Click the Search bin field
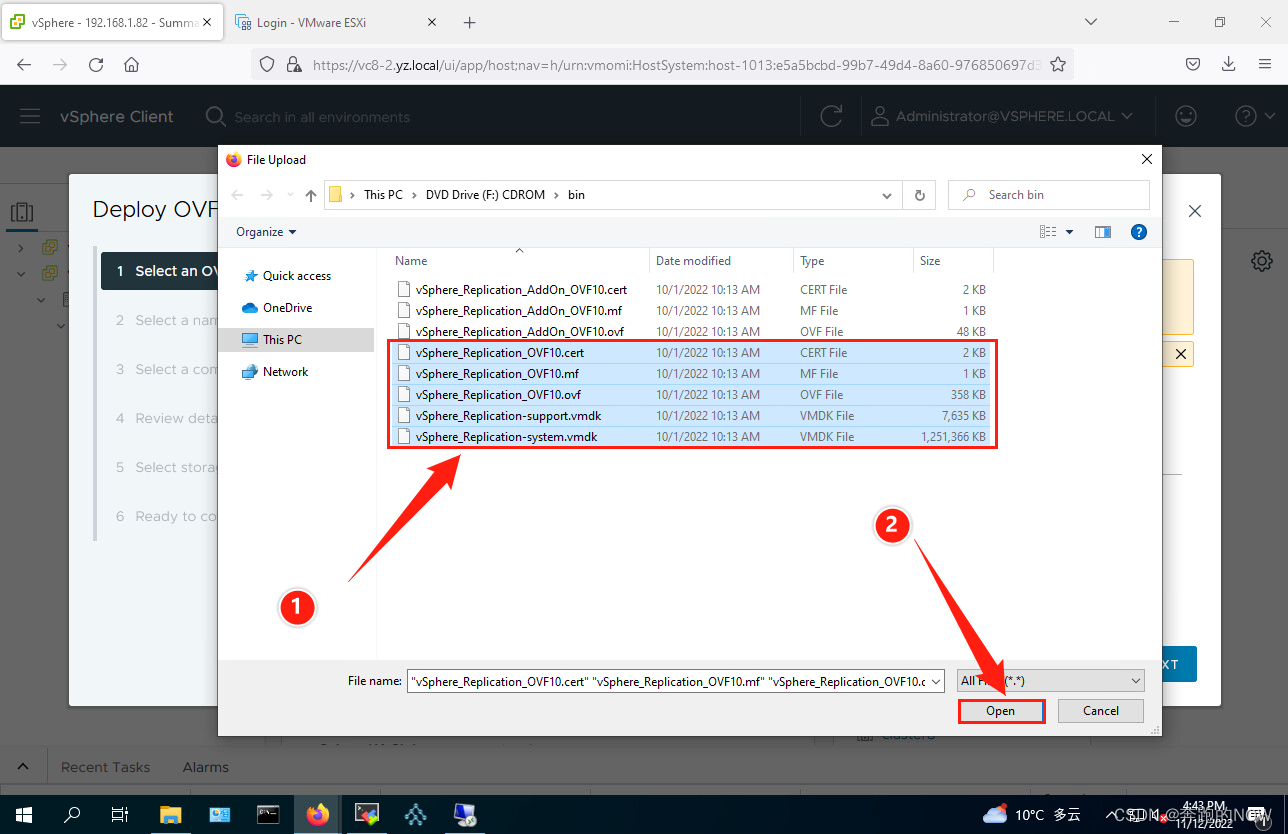Image resolution: width=1288 pixels, height=834 pixels. pos(1049,195)
